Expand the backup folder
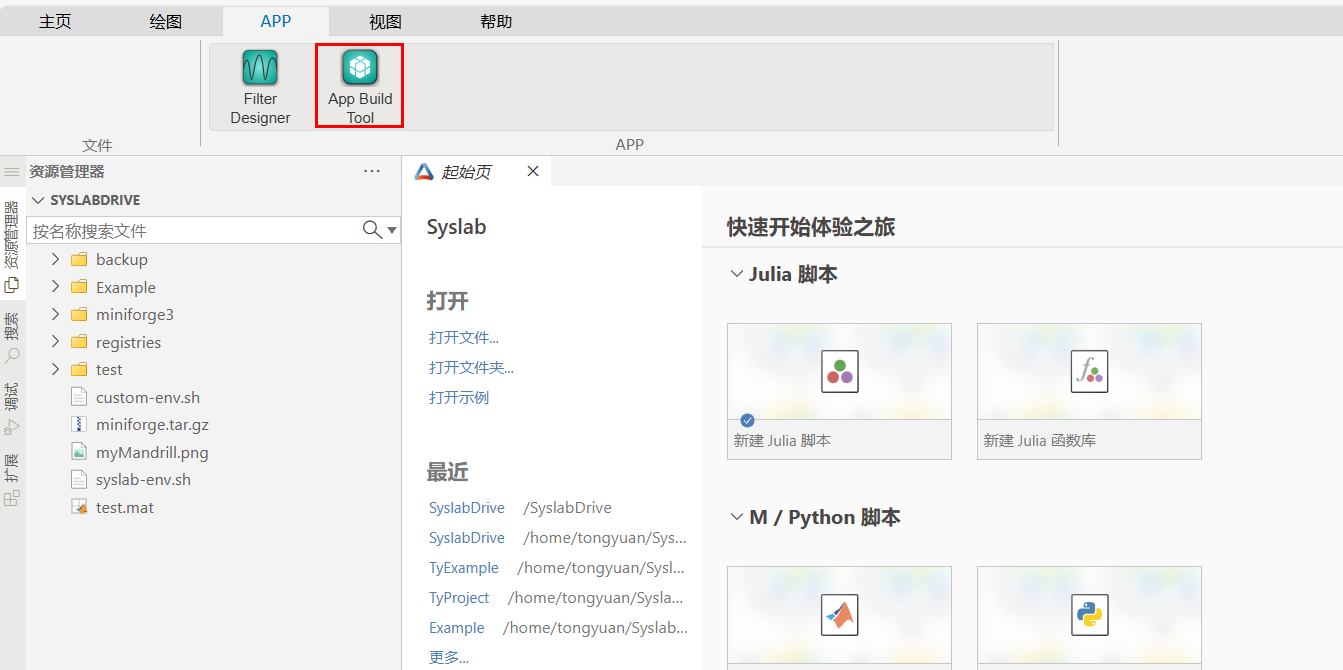The image size is (1343, 670). tap(55, 259)
